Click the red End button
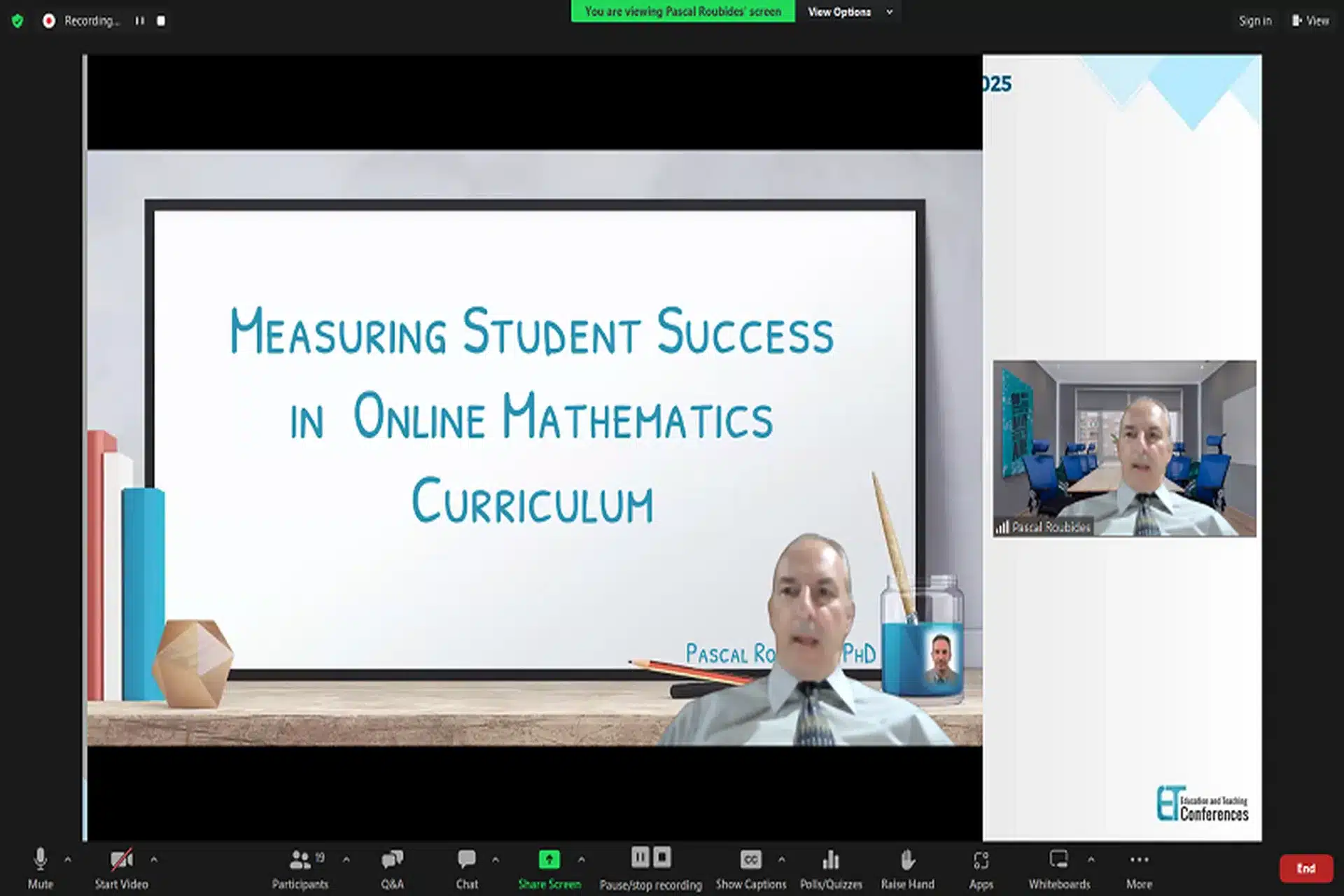The width and height of the screenshot is (1344, 896). point(1305,869)
